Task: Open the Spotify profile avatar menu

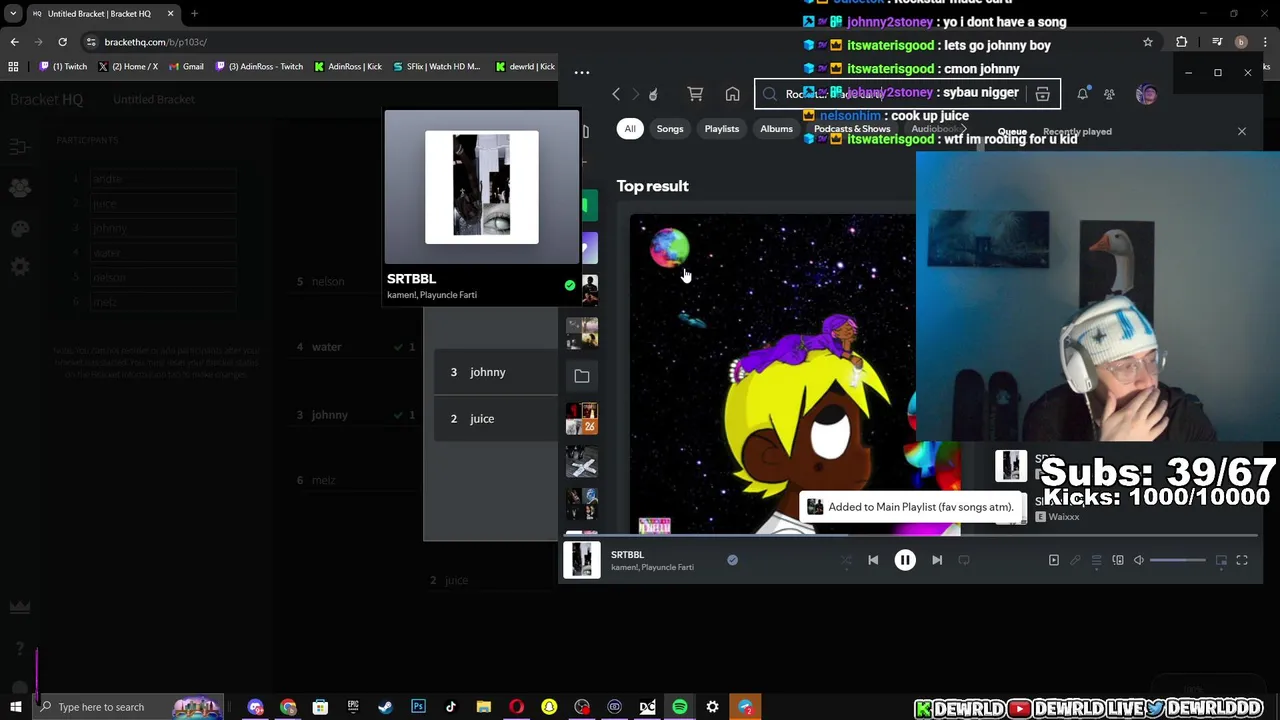Action: [1146, 94]
